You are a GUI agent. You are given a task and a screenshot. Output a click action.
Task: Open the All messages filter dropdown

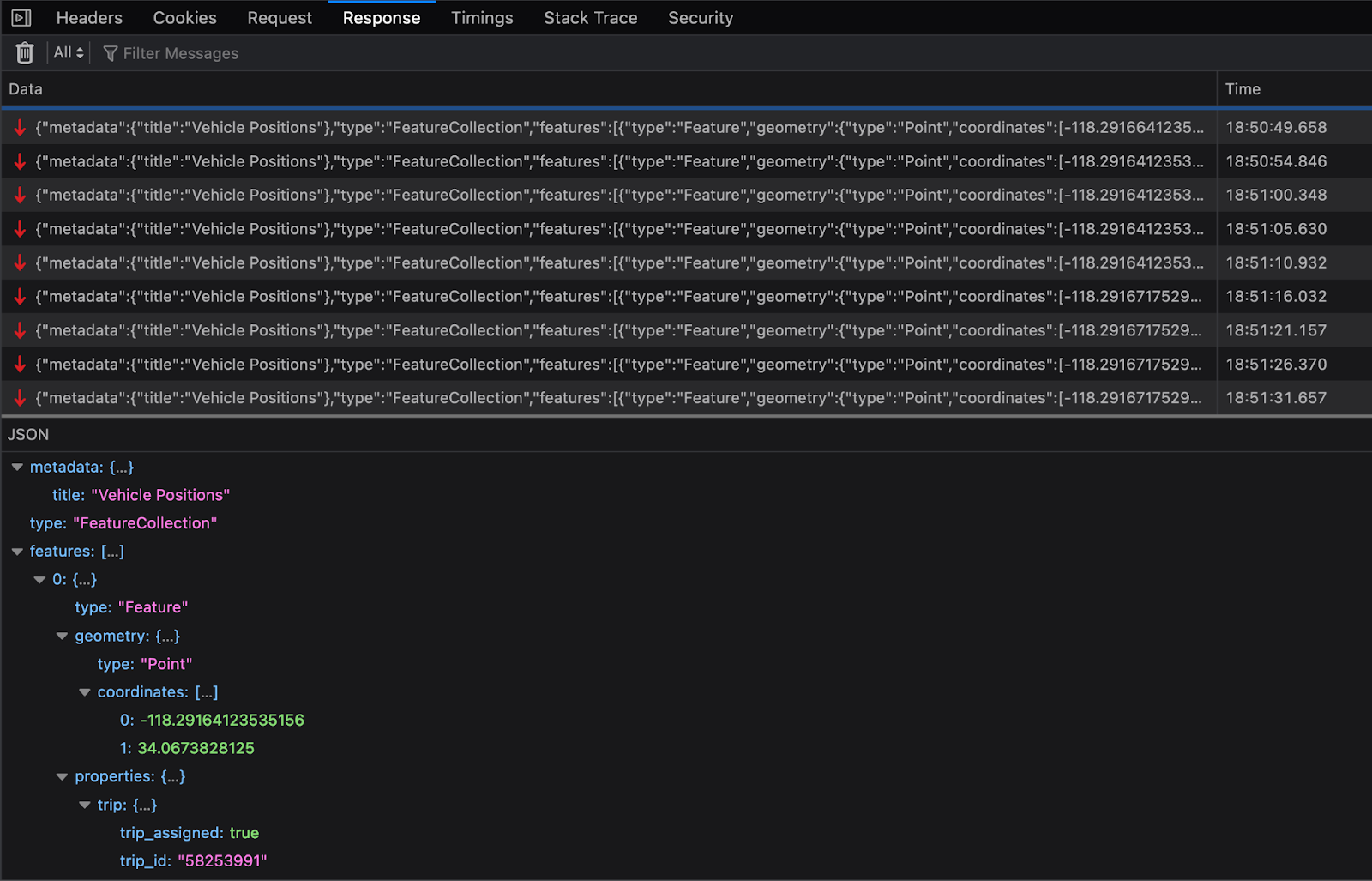67,52
